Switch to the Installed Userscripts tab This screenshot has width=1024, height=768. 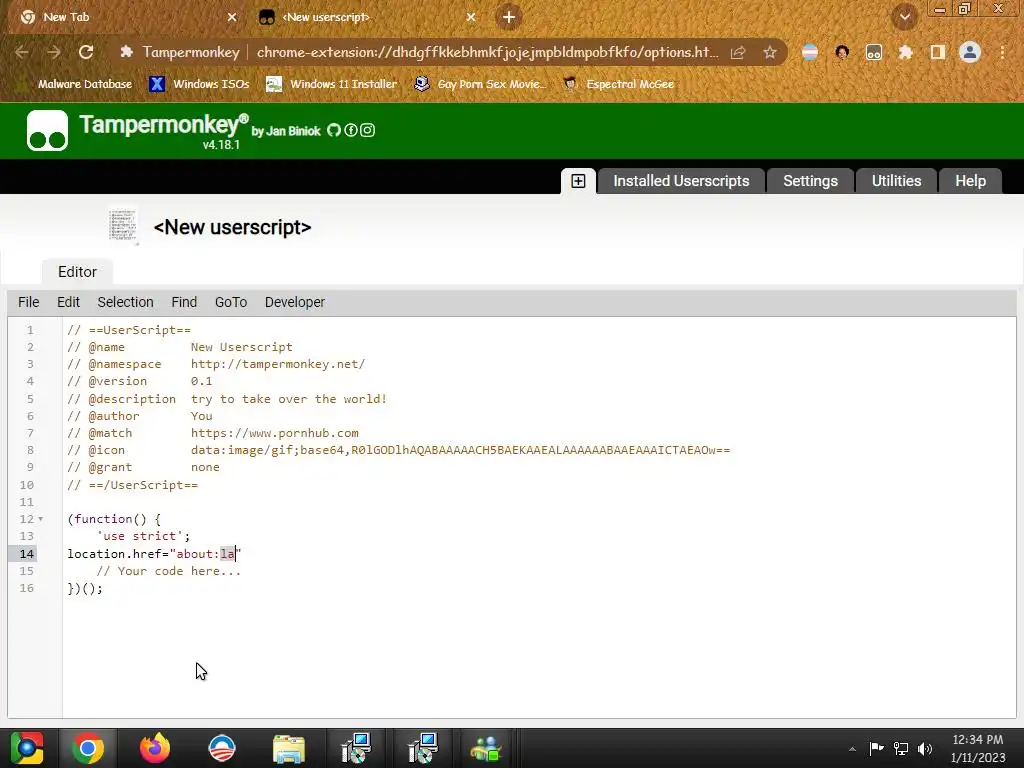(681, 181)
